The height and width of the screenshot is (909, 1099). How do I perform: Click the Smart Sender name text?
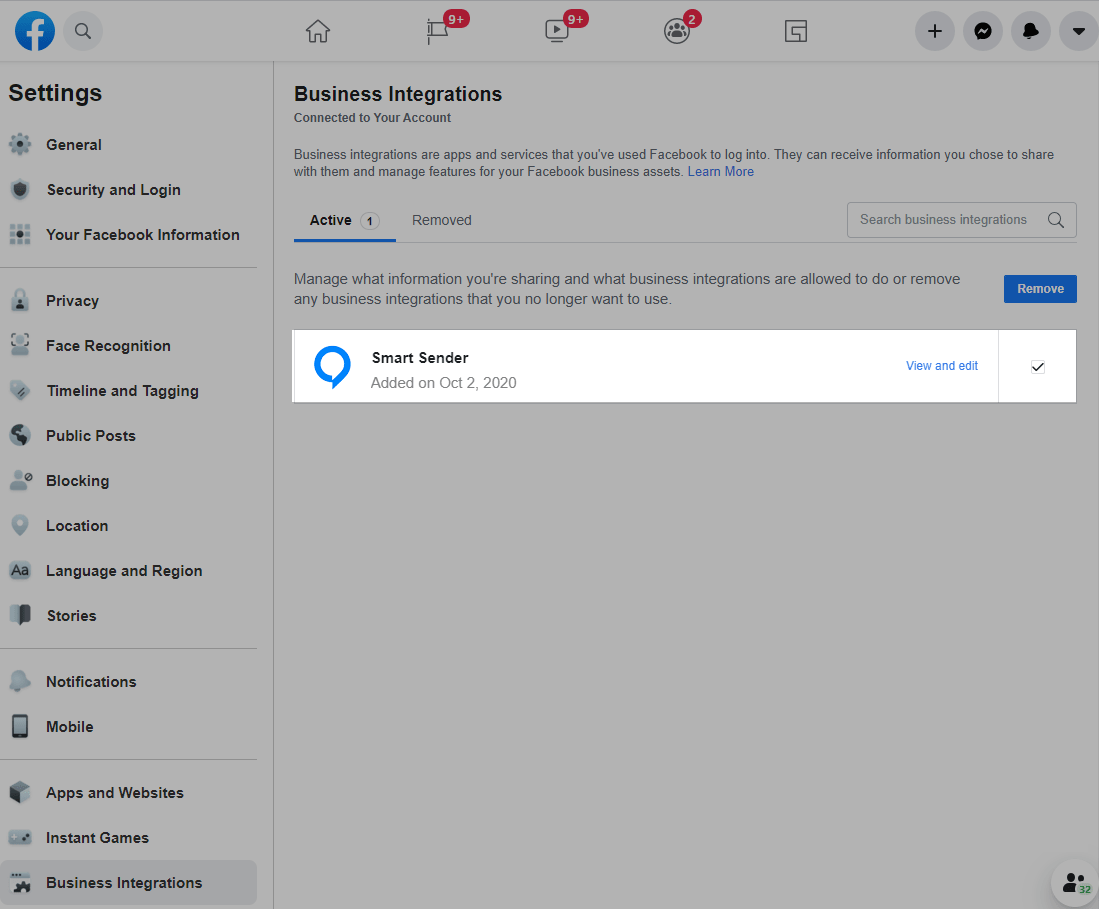pos(420,357)
